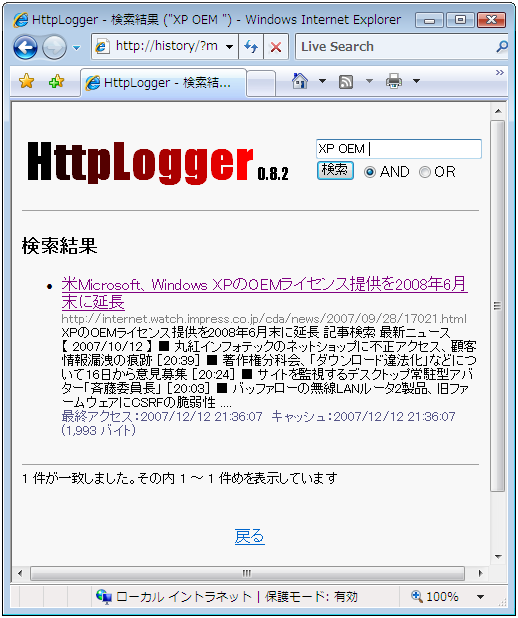Click the 検索結果 heading text
The width and height of the screenshot is (518, 618).
60,246
